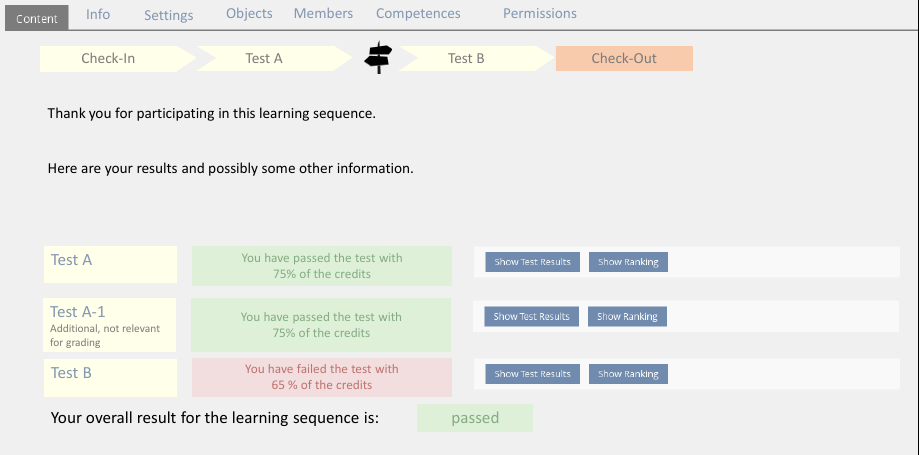Click the signpost icon in the sequence
The image size is (919, 455).
[378, 58]
